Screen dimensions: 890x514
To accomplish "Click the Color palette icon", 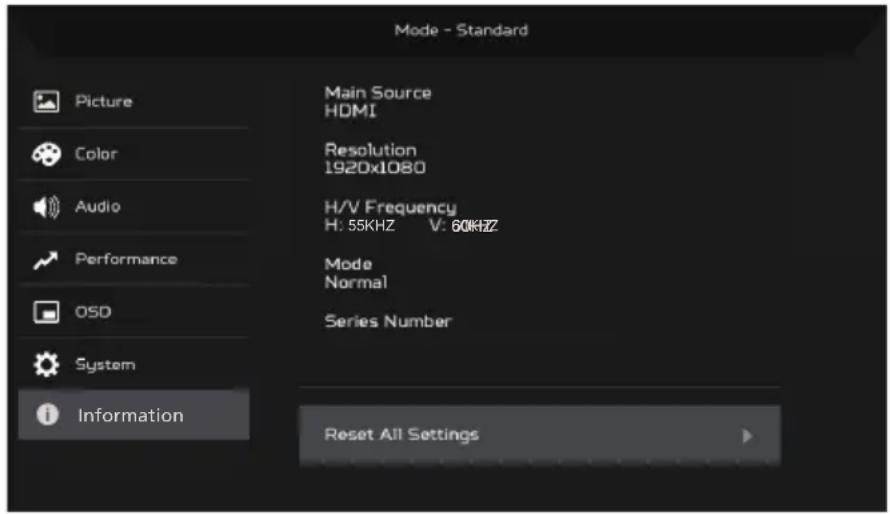I will click(x=46, y=154).
